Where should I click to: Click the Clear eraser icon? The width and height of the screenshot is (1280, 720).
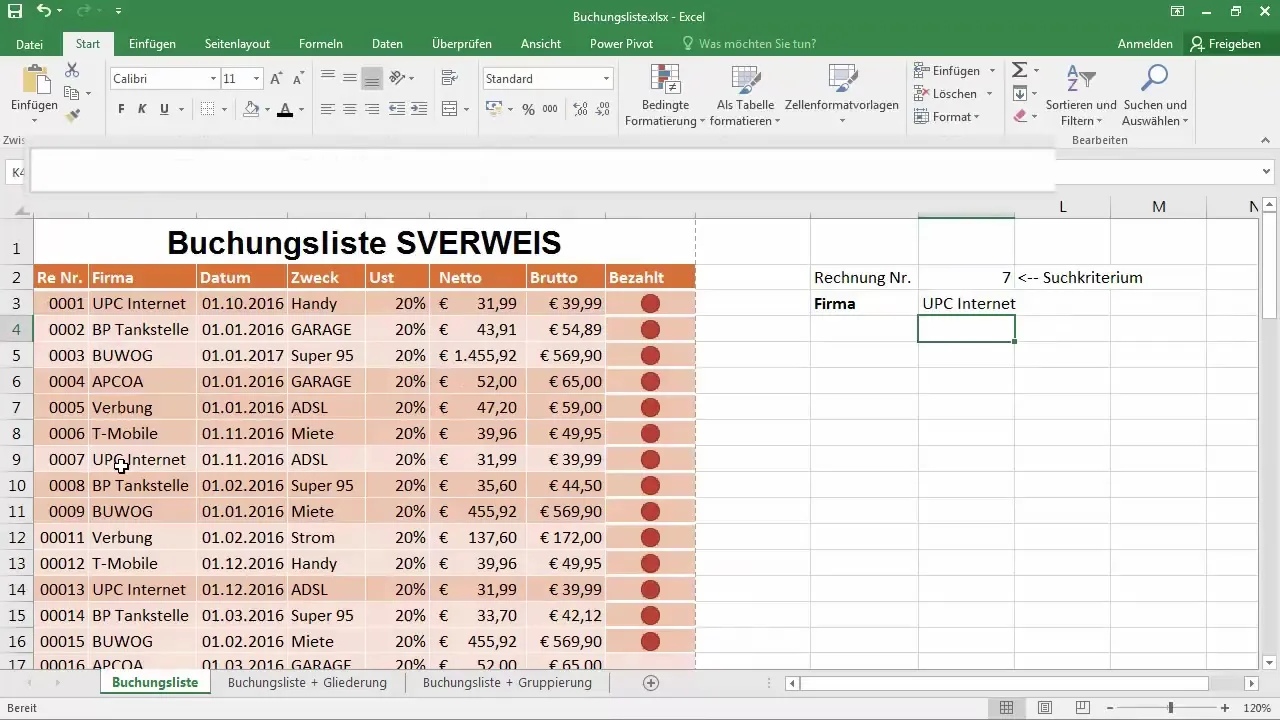(1020, 116)
